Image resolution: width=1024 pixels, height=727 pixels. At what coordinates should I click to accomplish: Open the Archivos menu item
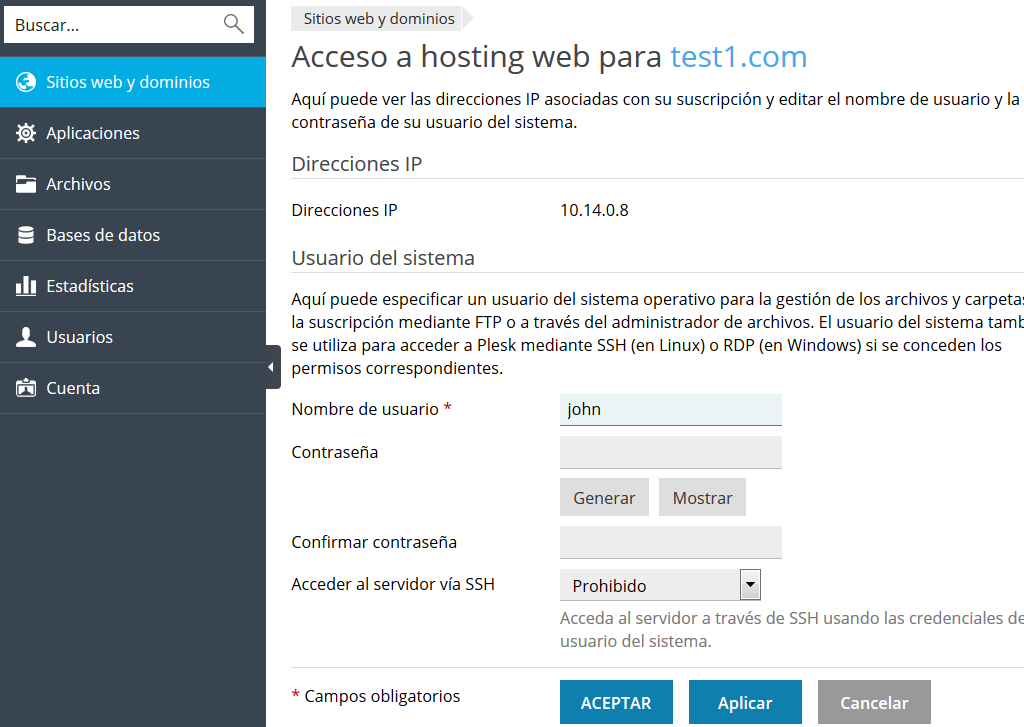click(x=78, y=184)
